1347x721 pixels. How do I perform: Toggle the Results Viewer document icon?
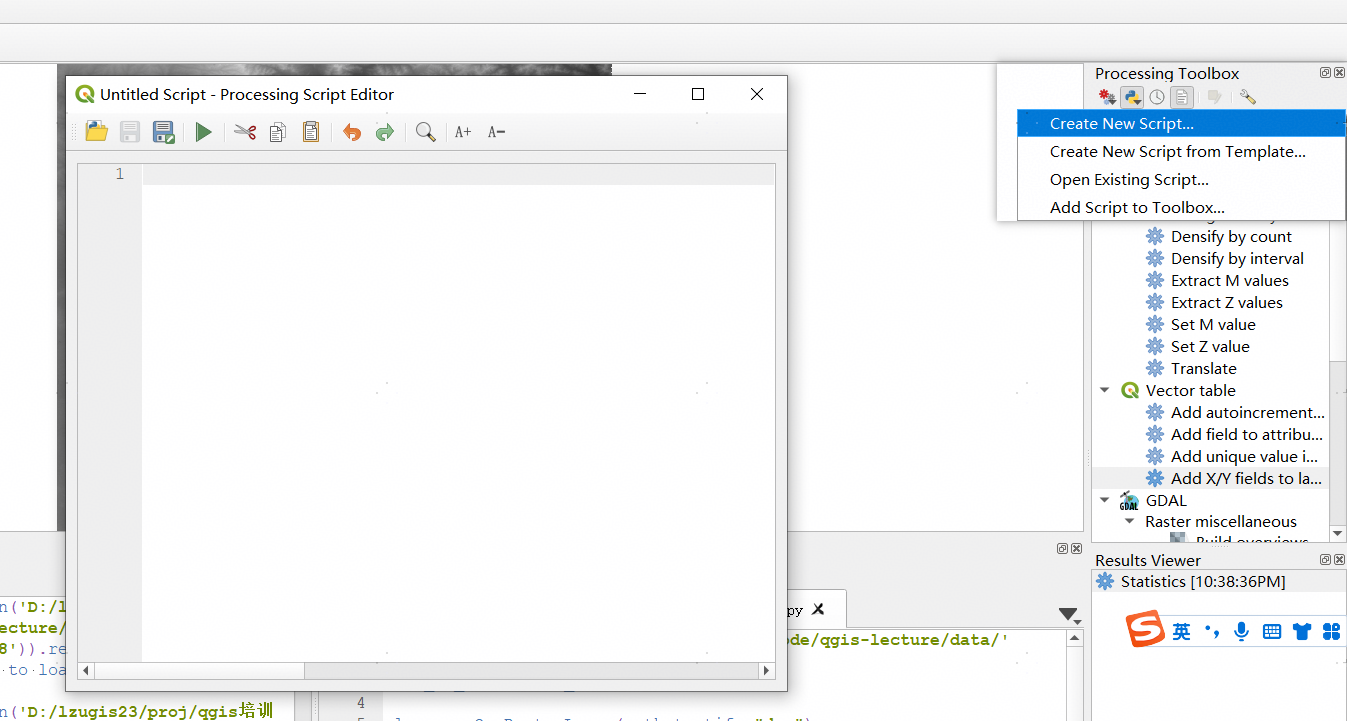pos(1182,97)
